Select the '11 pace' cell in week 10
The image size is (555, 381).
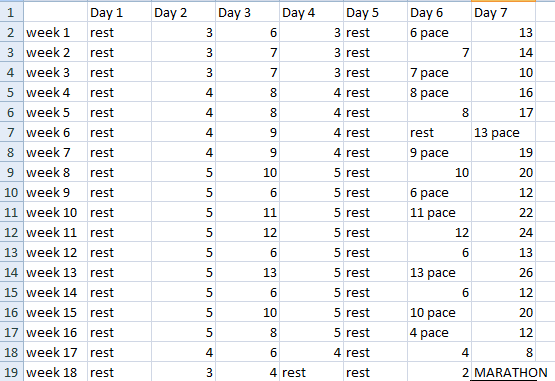point(439,212)
